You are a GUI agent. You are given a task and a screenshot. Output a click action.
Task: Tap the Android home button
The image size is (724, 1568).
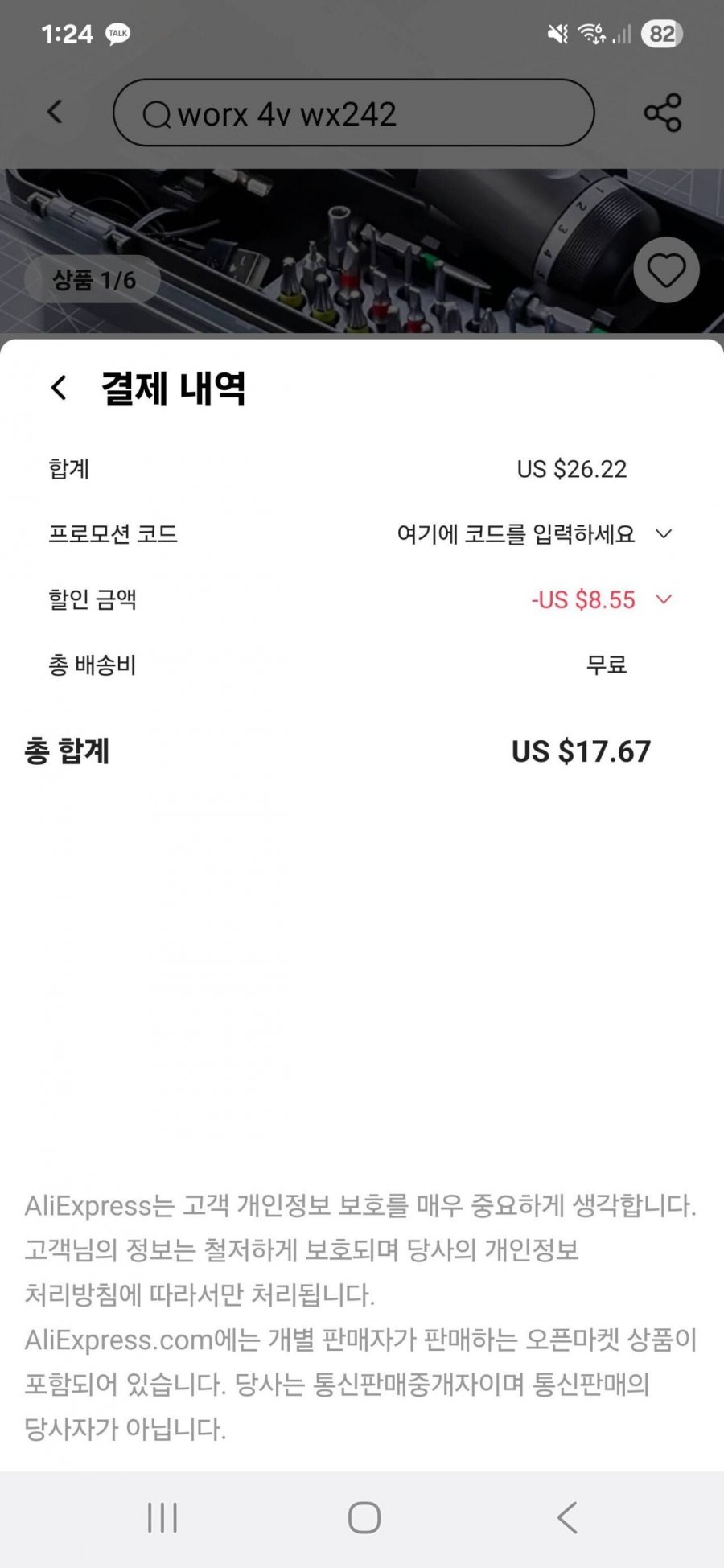[364, 1518]
